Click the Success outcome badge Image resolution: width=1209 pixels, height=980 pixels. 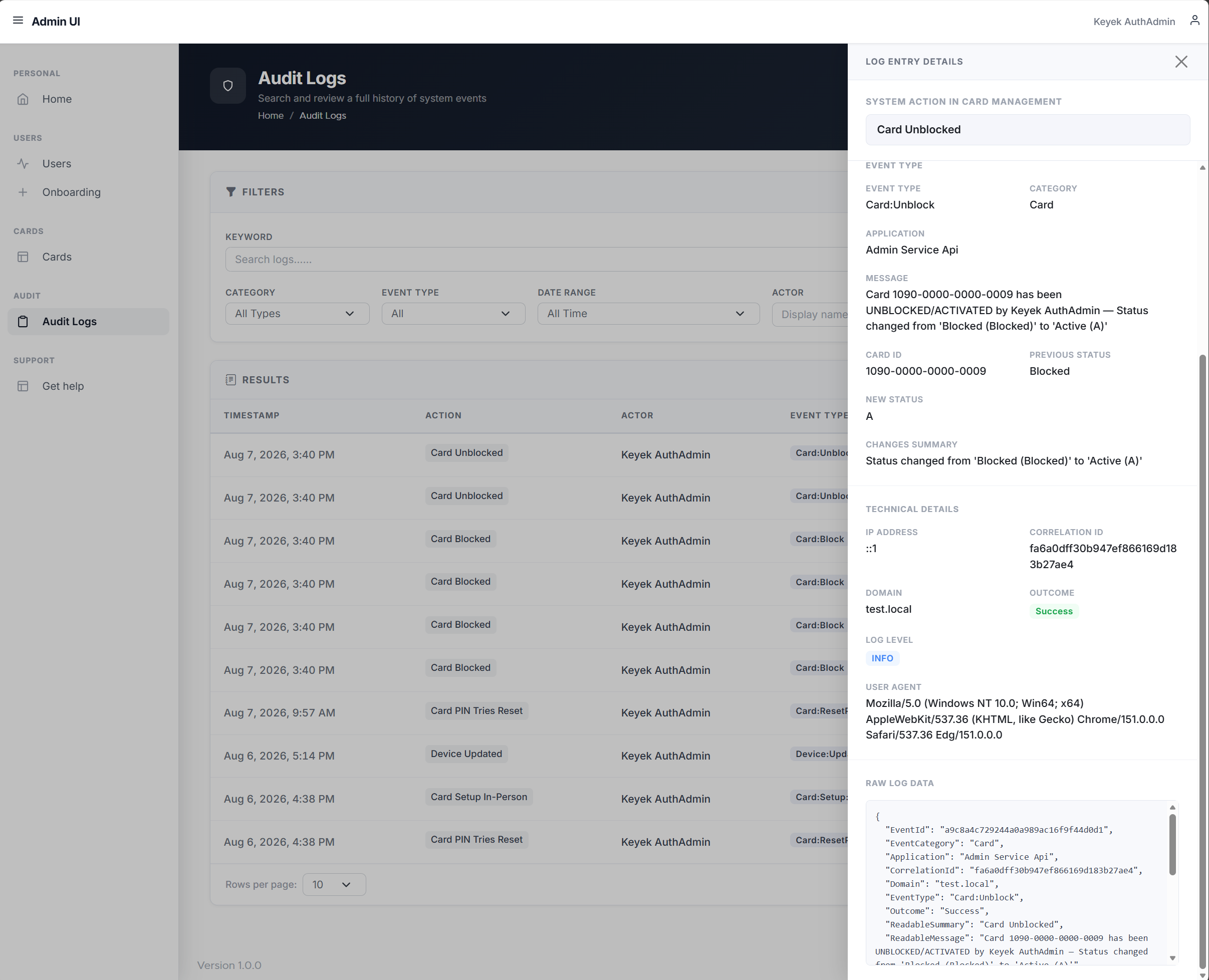(x=1054, y=611)
